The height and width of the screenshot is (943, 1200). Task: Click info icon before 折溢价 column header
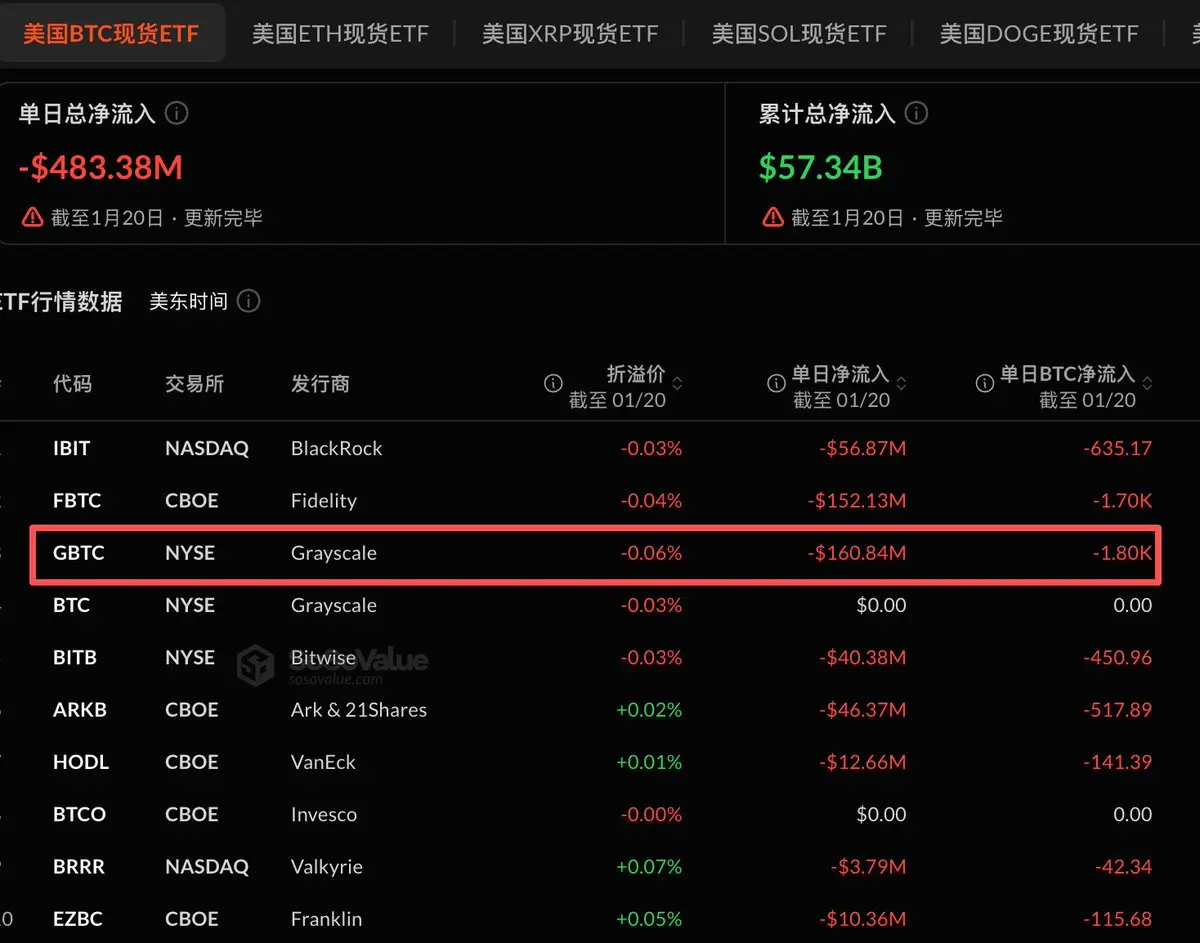point(553,383)
